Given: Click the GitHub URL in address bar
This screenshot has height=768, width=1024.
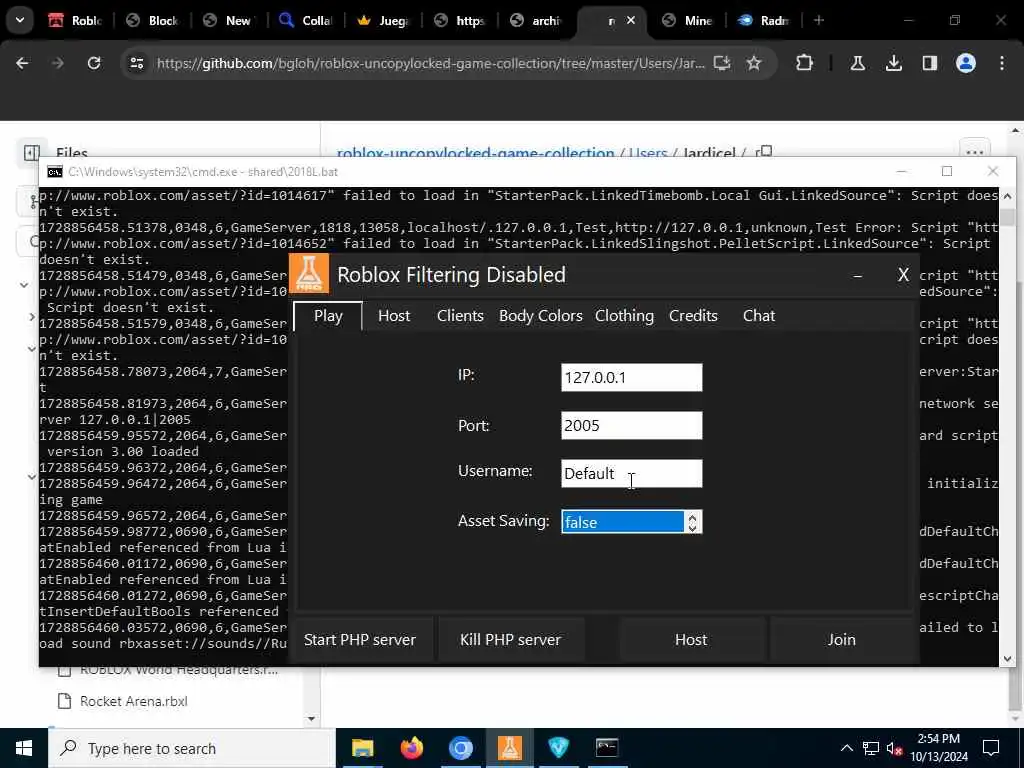Looking at the screenshot, I should [430, 63].
